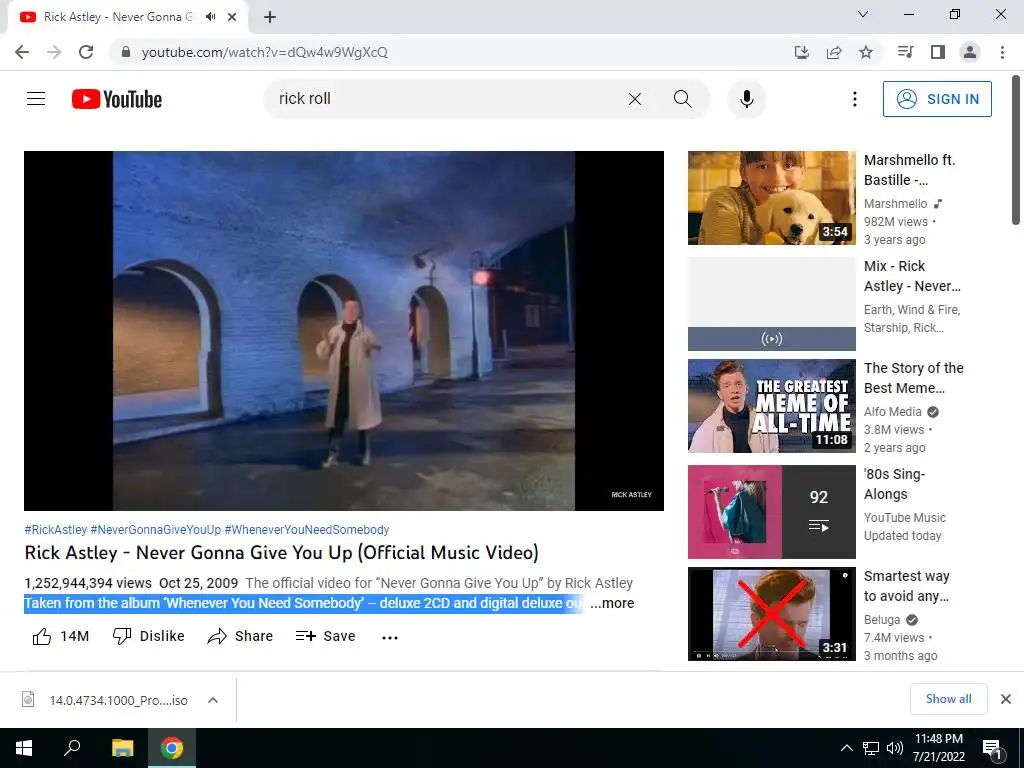Open 'The Story of the Best Meme' title
The height and width of the screenshot is (768, 1024).
pyautogui.click(x=914, y=378)
